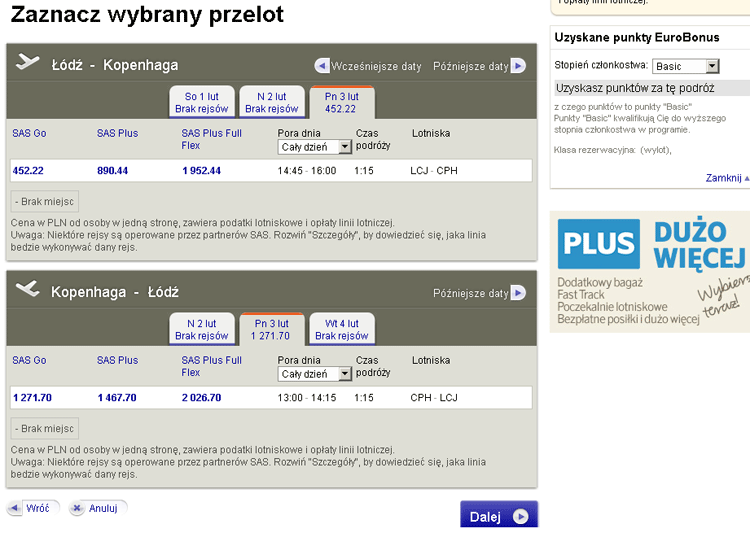This screenshot has width=750, height=533.
Task: Click outbound flight time 14:45 - 16:00
Action: tap(307, 171)
